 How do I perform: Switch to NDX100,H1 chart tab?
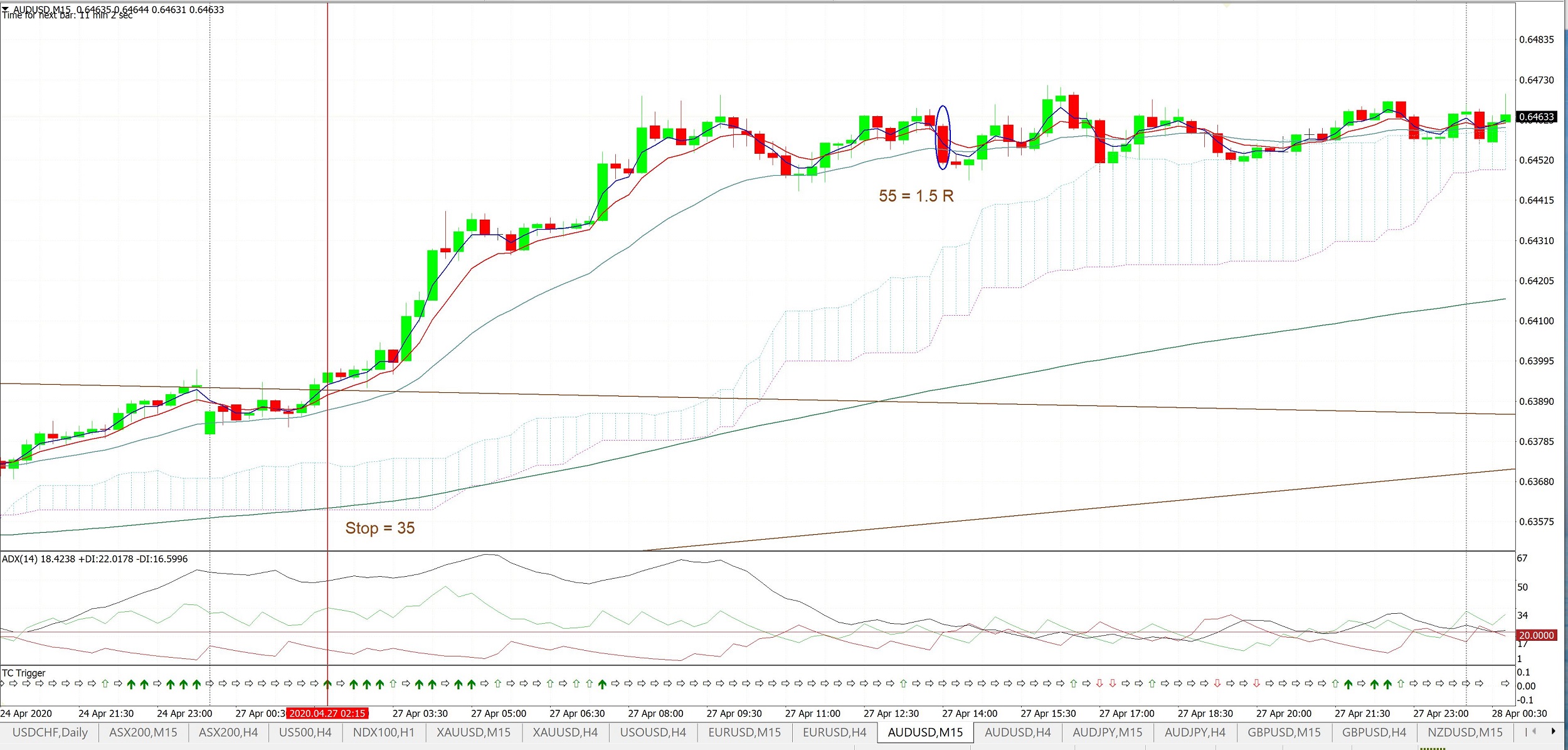click(x=384, y=732)
